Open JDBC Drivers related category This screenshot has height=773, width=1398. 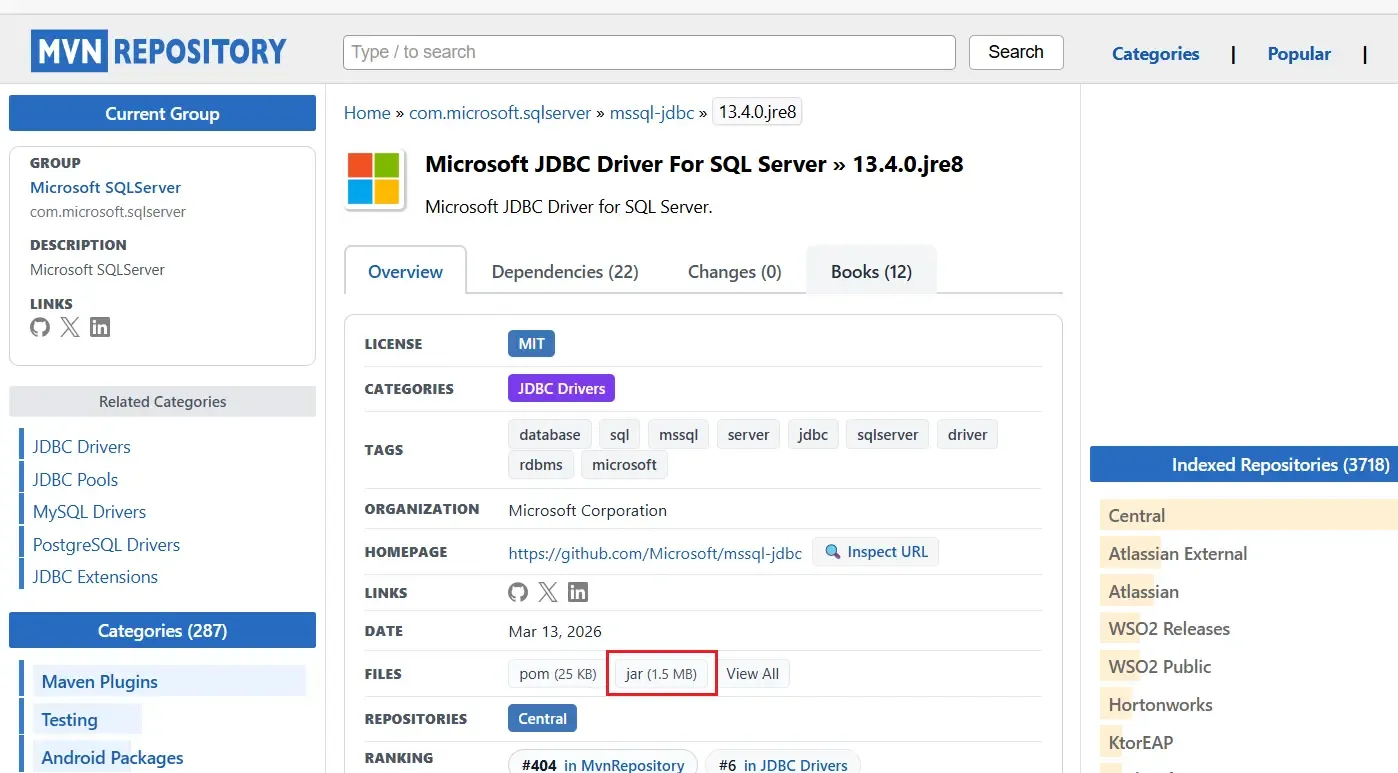[81, 446]
